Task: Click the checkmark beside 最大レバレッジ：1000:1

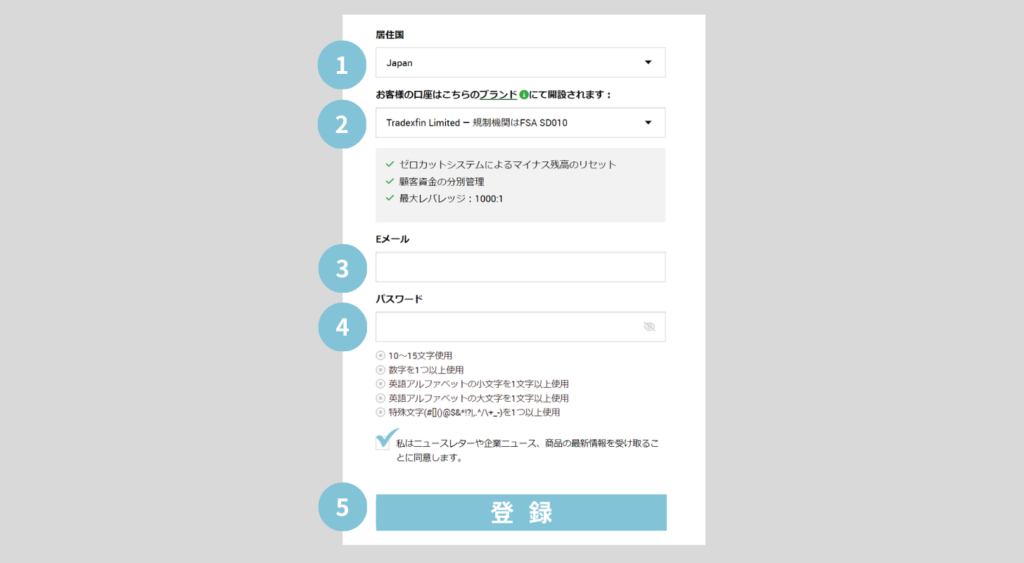Action: (x=390, y=198)
